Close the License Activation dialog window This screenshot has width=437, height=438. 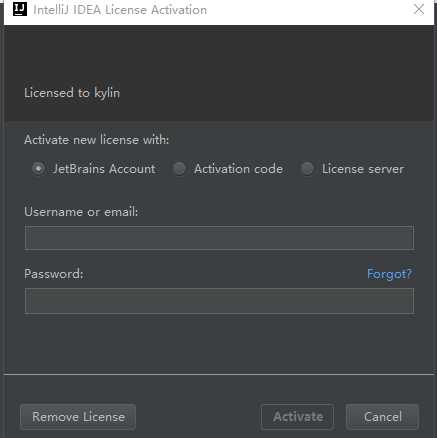tap(419, 9)
